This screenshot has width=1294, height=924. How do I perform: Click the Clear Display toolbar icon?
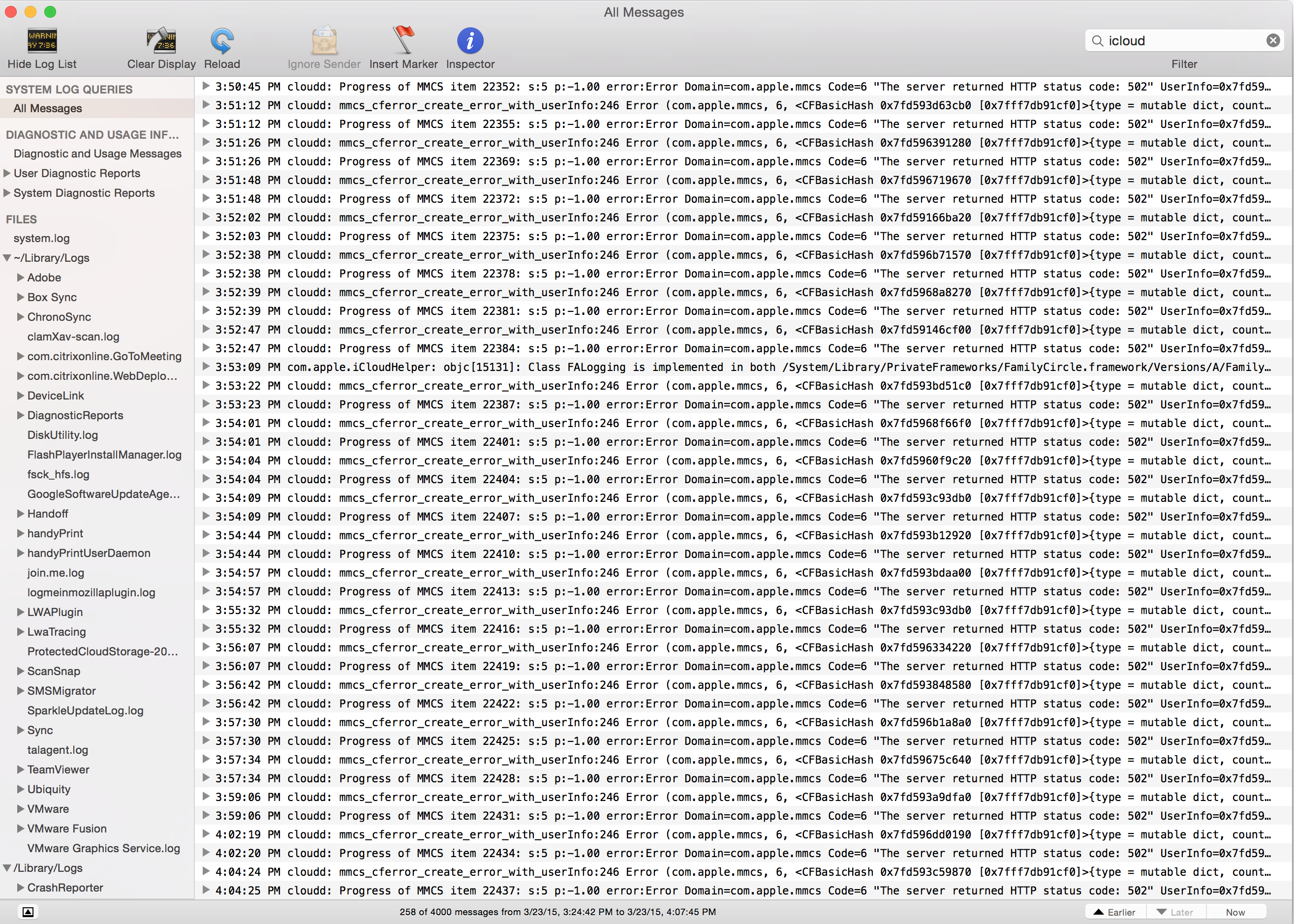click(161, 41)
